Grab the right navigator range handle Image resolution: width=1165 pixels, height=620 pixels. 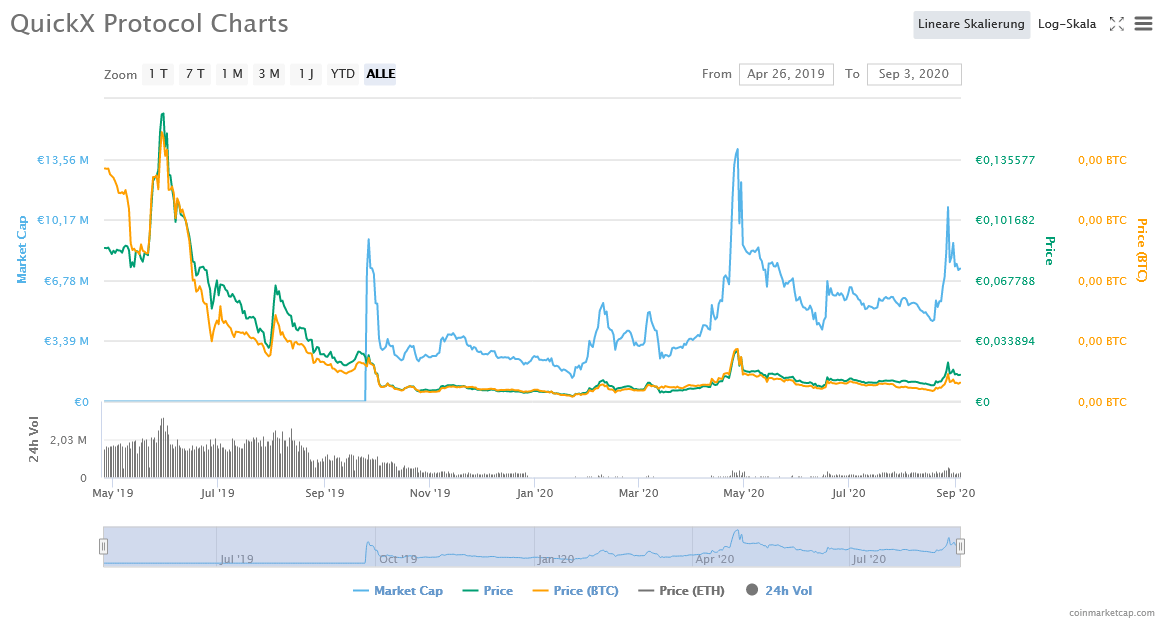[960, 546]
